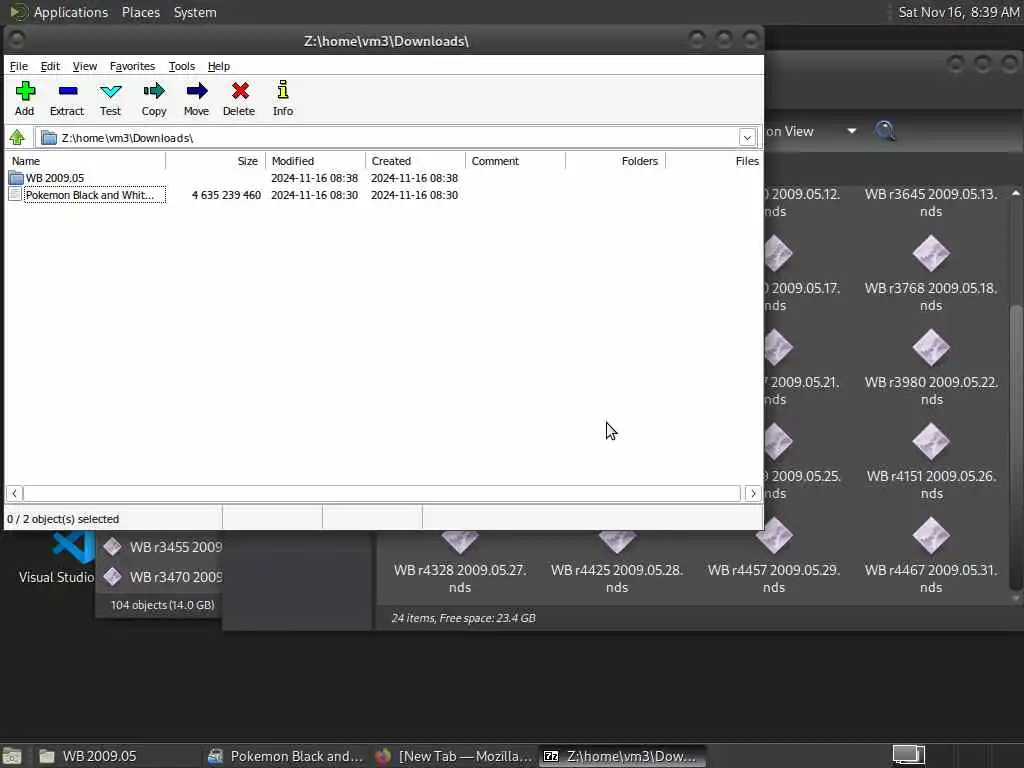Sort by the Folders column header
This screenshot has width=1024, height=768.
pos(615,161)
